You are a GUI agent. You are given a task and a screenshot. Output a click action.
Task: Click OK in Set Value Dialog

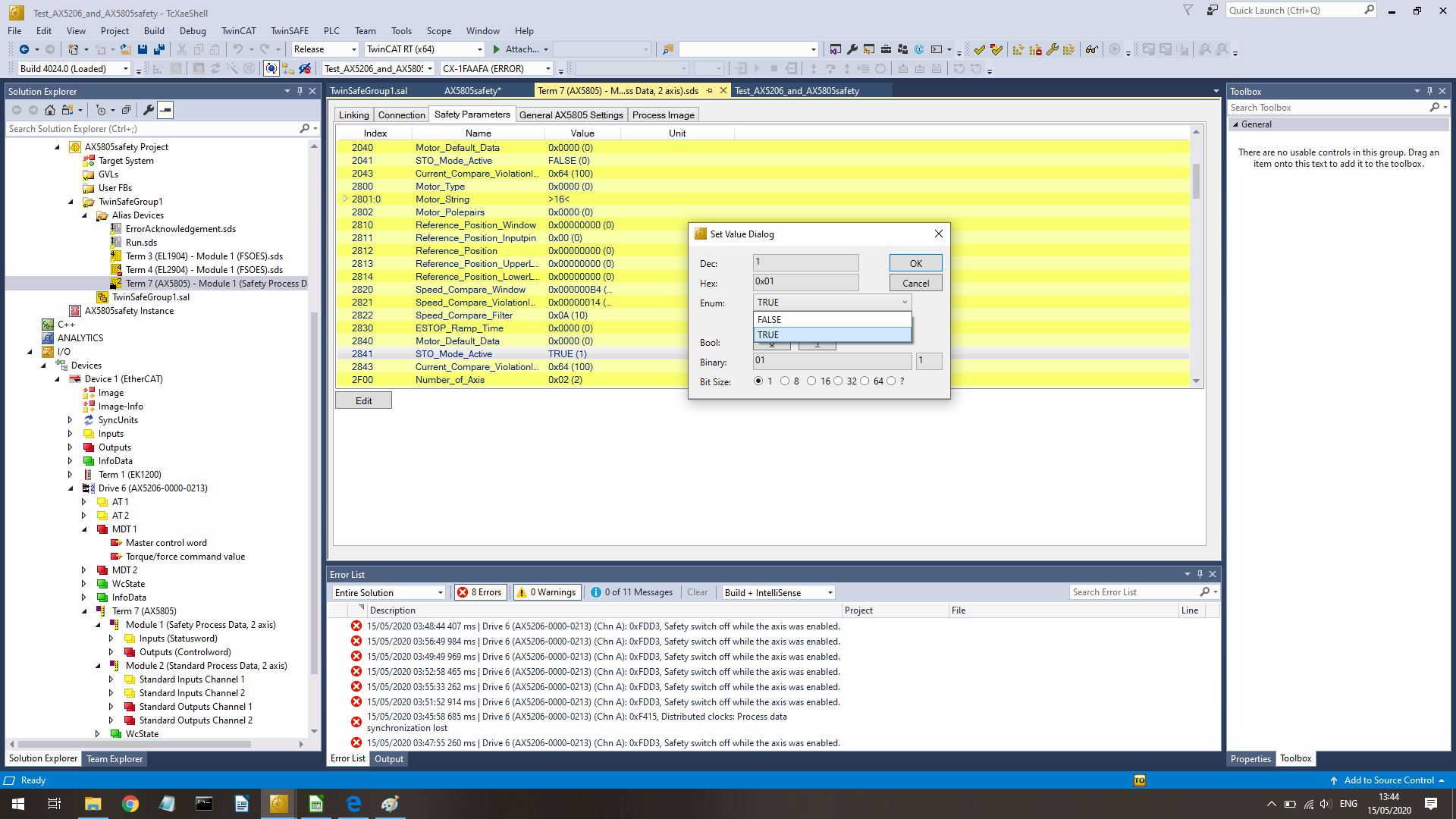pos(915,263)
